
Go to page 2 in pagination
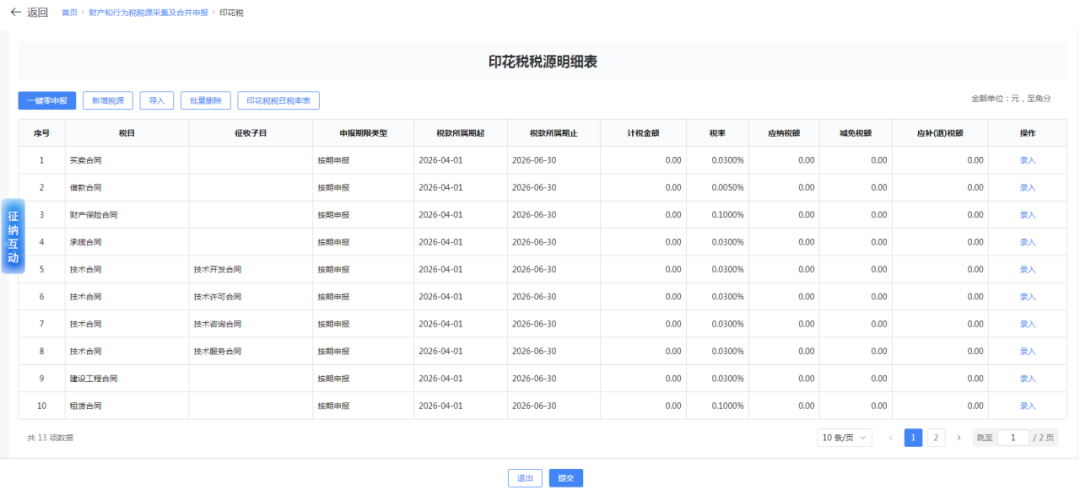[935, 438]
